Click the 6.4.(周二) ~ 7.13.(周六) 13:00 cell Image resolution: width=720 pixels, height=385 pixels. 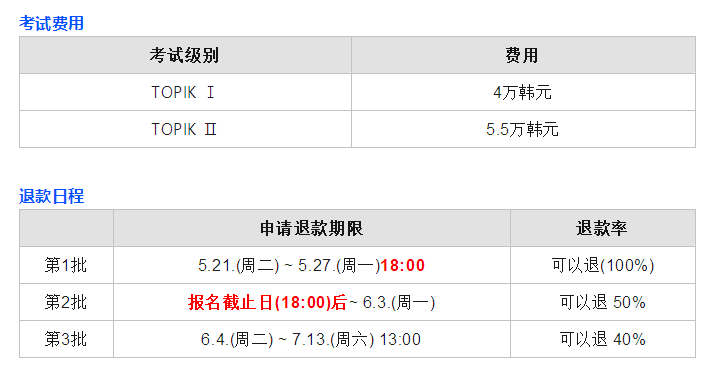[312, 339]
